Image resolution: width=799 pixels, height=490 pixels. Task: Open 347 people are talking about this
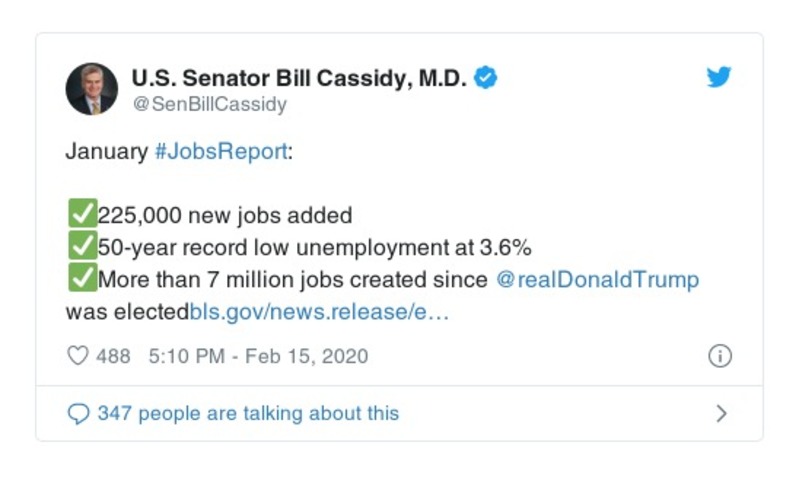click(x=247, y=414)
